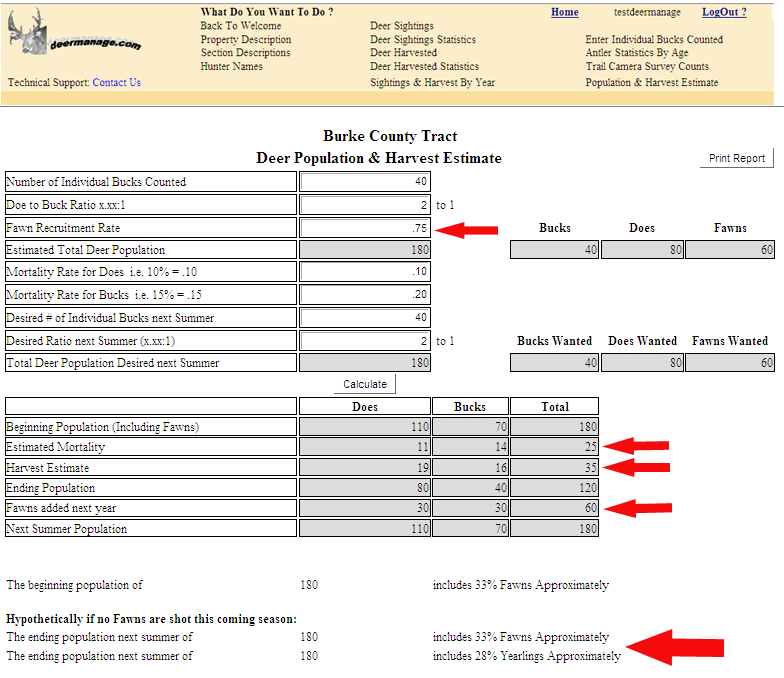Click 'includes 28% Yearlings Approximately' text
This screenshot has width=784, height=678.
pos(526,656)
